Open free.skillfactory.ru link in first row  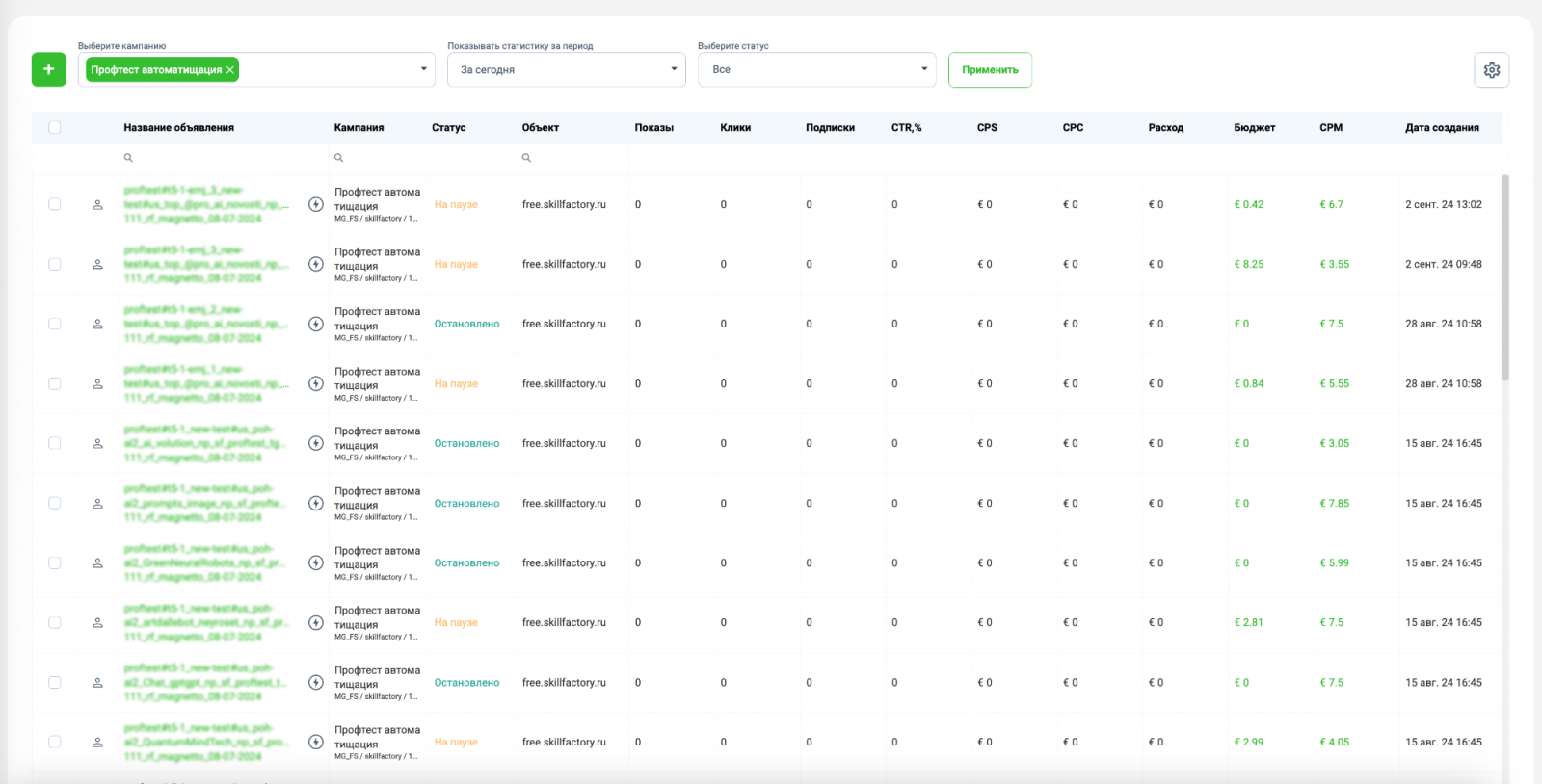click(564, 204)
